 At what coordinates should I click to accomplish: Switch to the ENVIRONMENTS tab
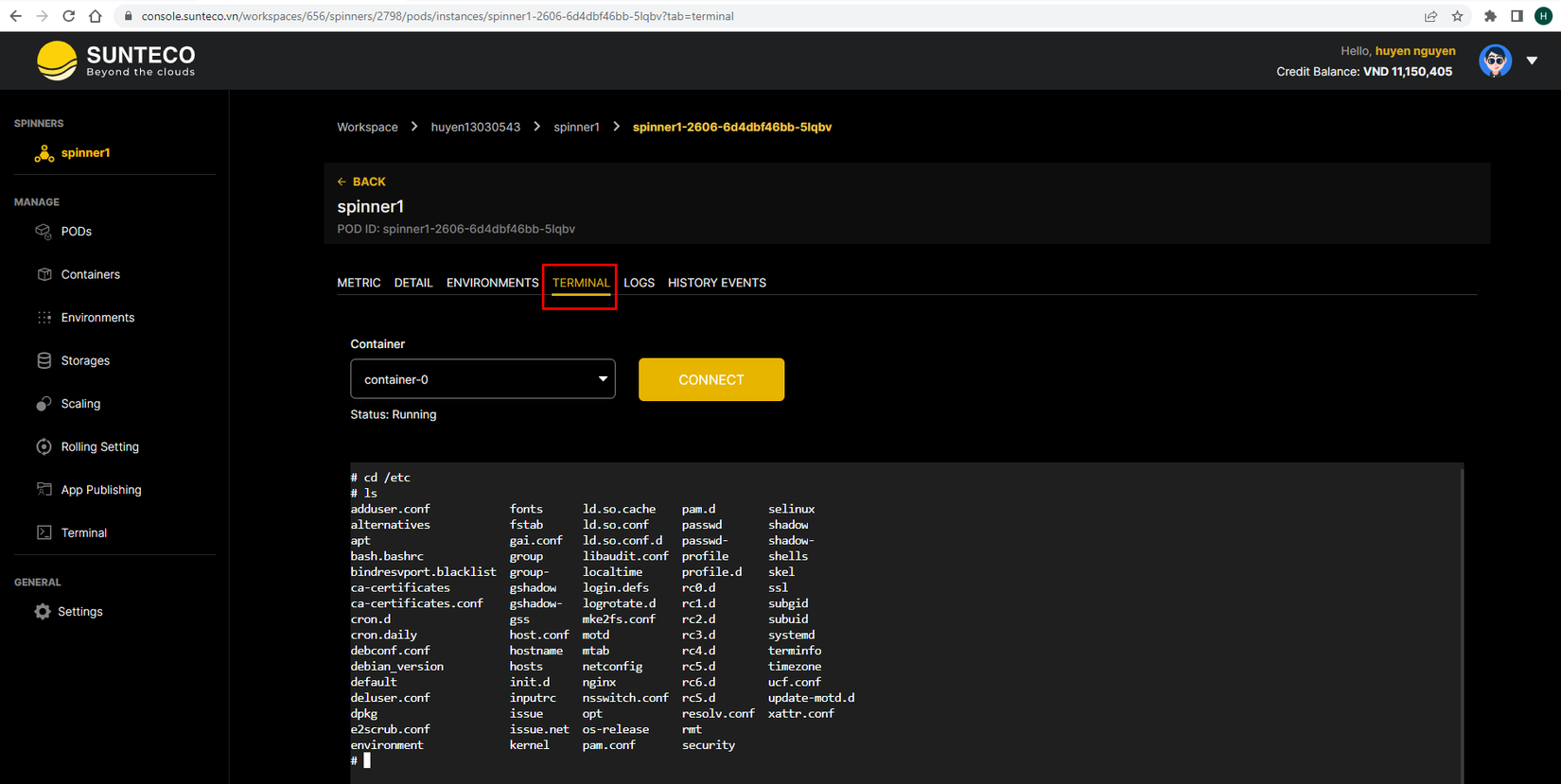(x=492, y=283)
